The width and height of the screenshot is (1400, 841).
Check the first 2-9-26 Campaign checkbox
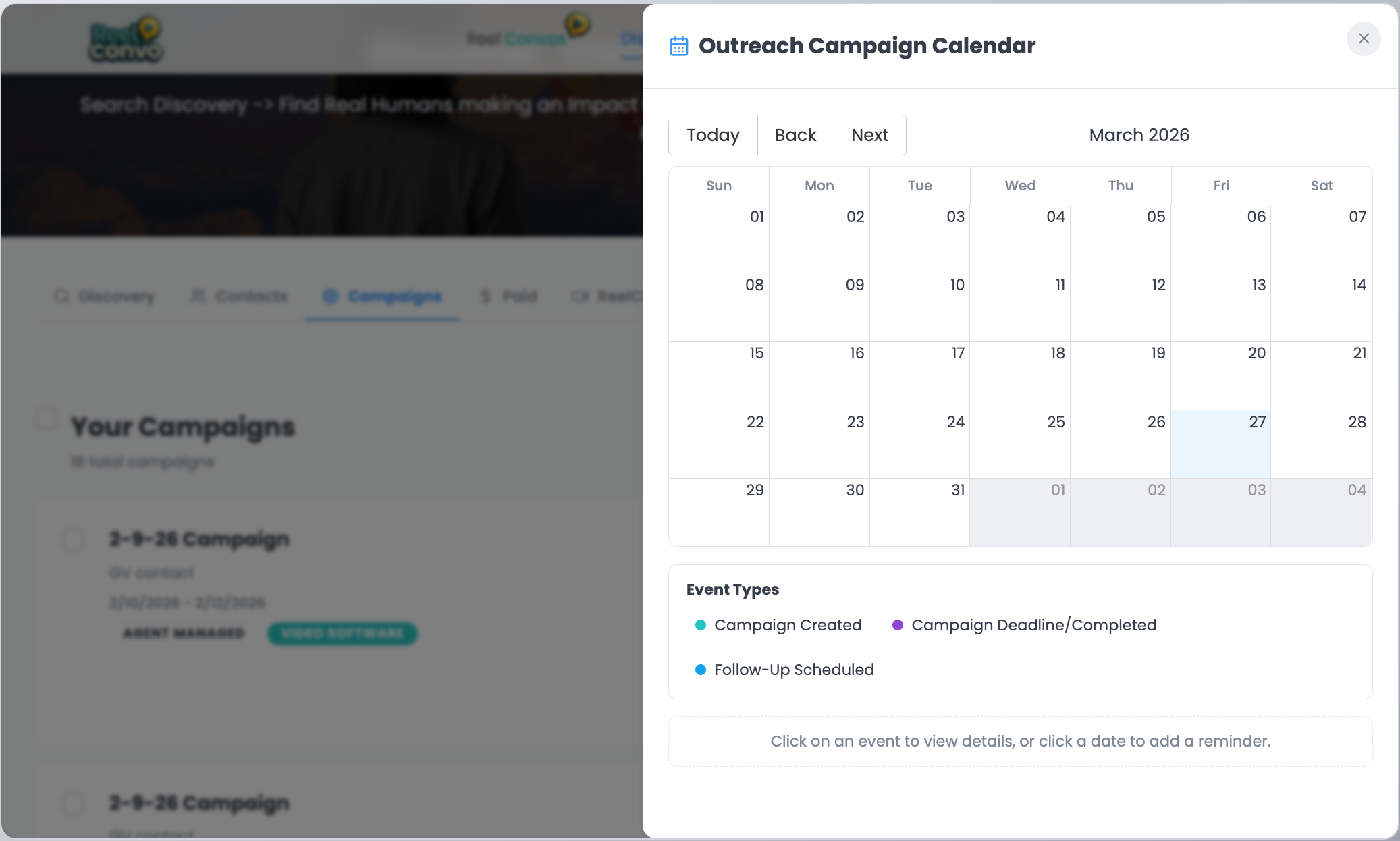(73, 539)
